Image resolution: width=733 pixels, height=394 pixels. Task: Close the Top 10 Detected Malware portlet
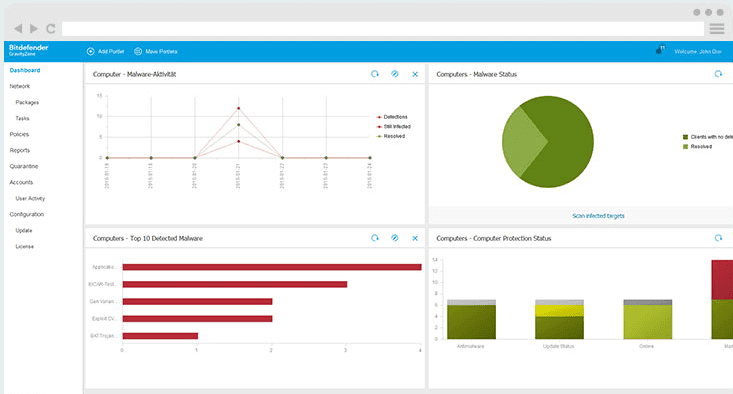(x=415, y=238)
